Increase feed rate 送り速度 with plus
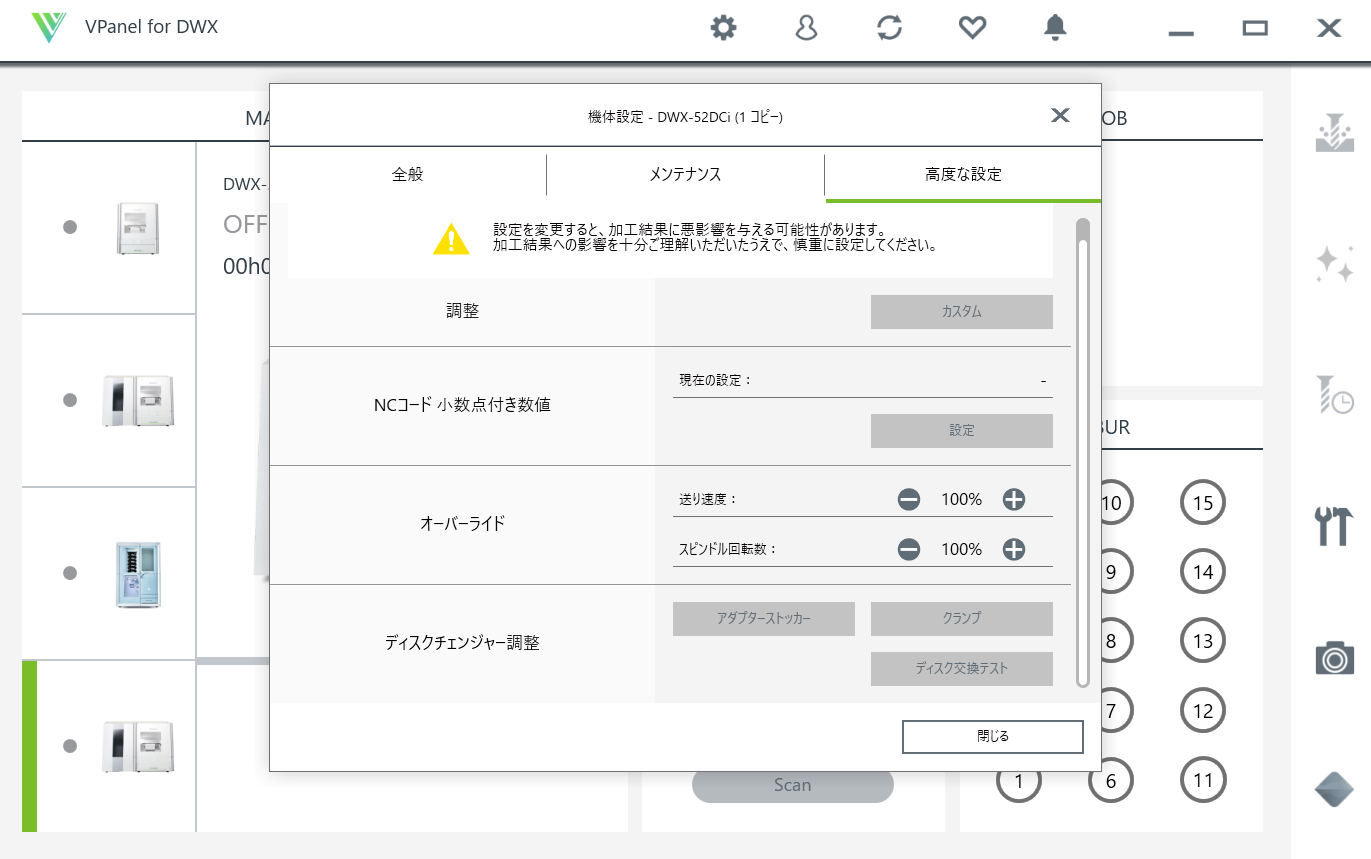Image resolution: width=1371 pixels, height=859 pixels. click(x=1014, y=499)
